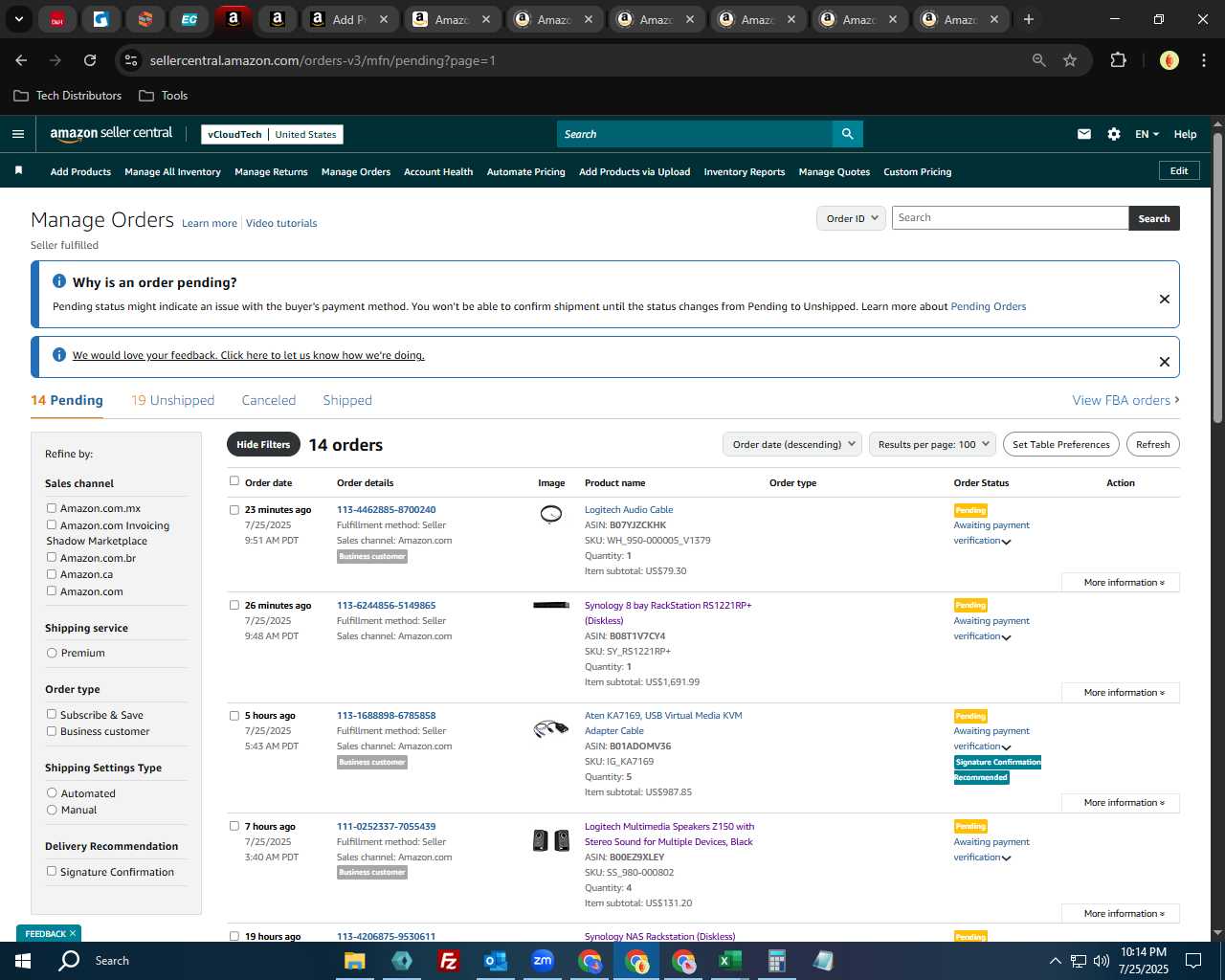1225x980 pixels.
Task: Open the Order ID search type dropdown
Action: [852, 218]
